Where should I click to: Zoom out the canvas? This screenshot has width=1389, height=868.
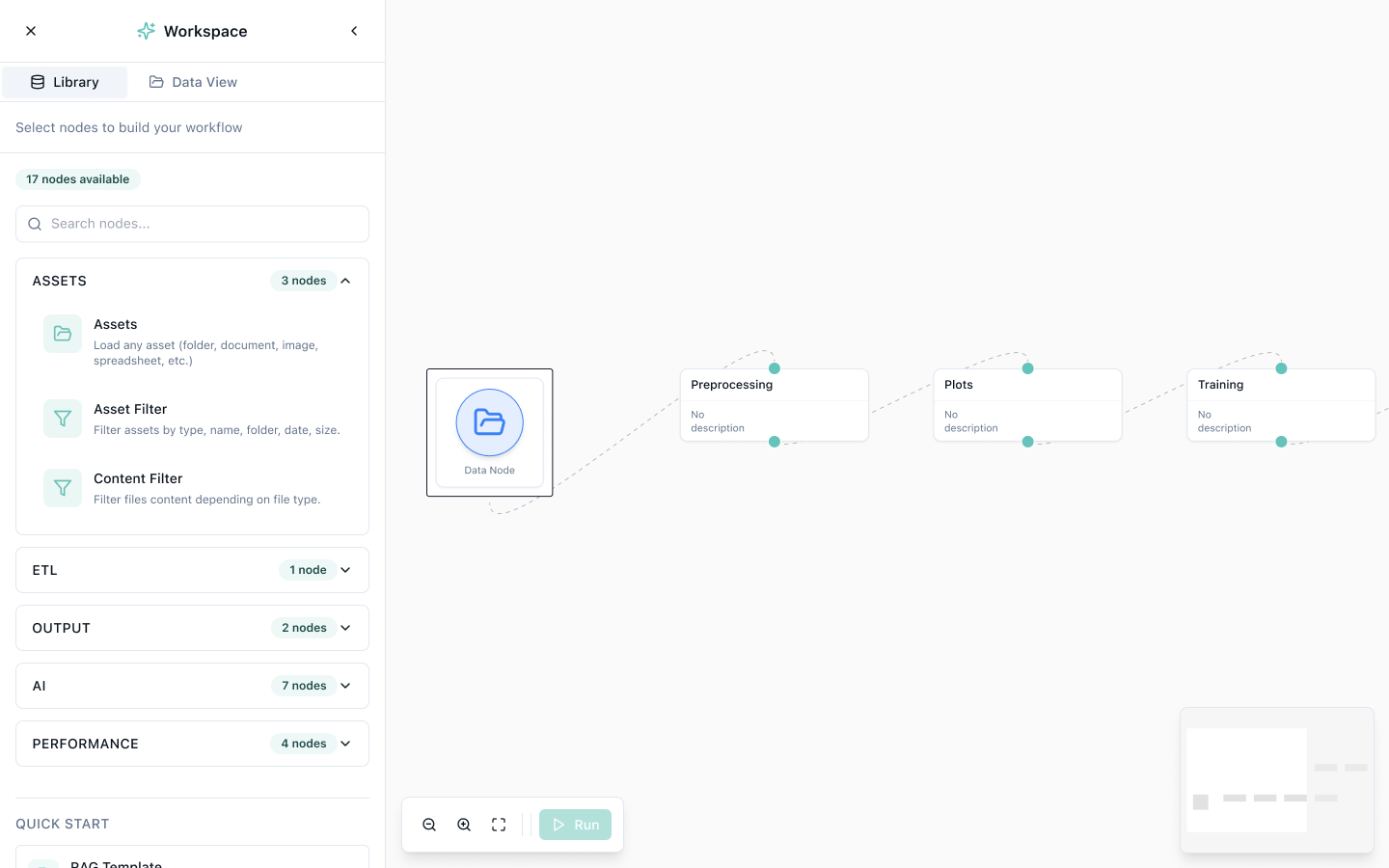pos(429,825)
